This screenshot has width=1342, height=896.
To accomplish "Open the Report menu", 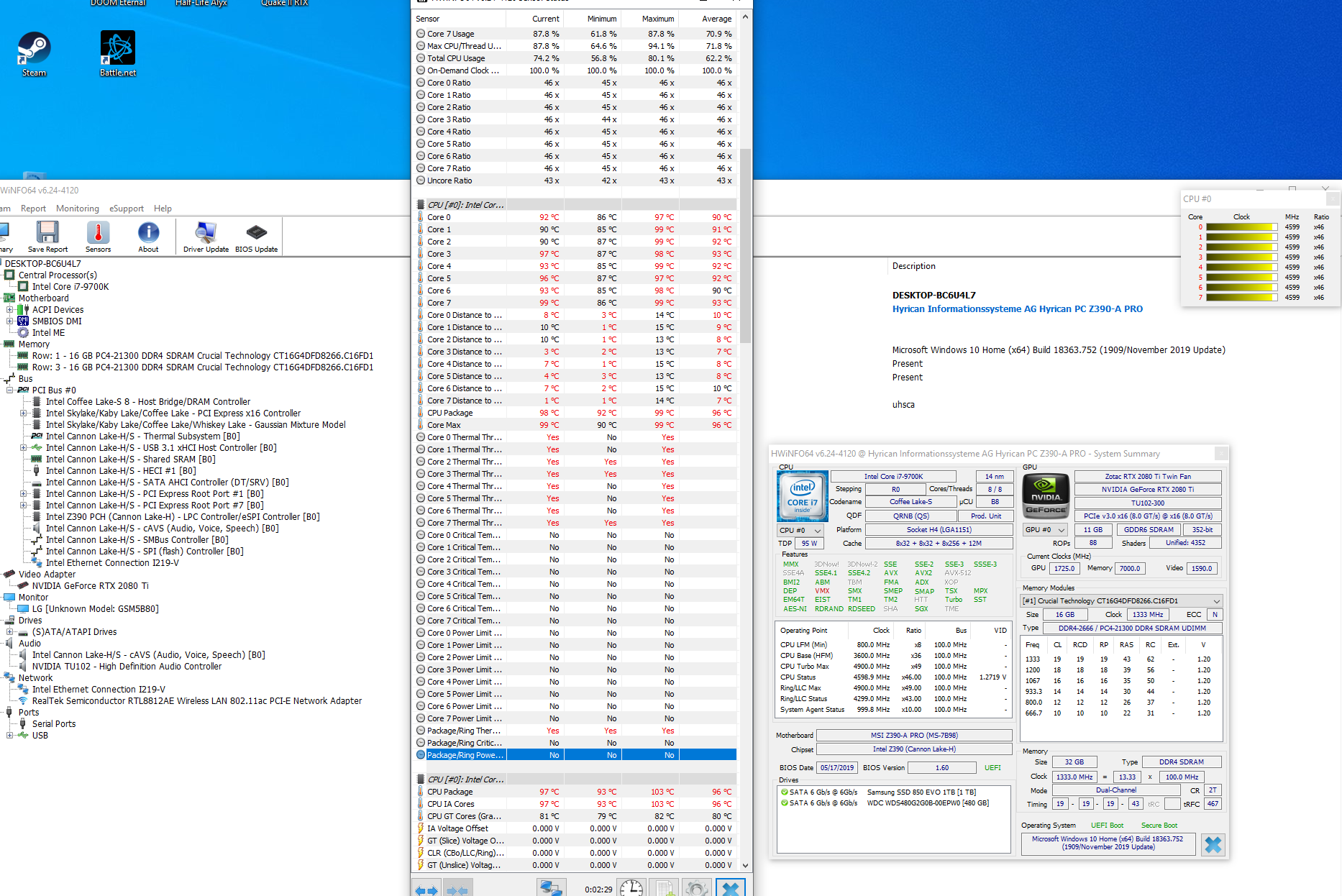I will coord(33,209).
